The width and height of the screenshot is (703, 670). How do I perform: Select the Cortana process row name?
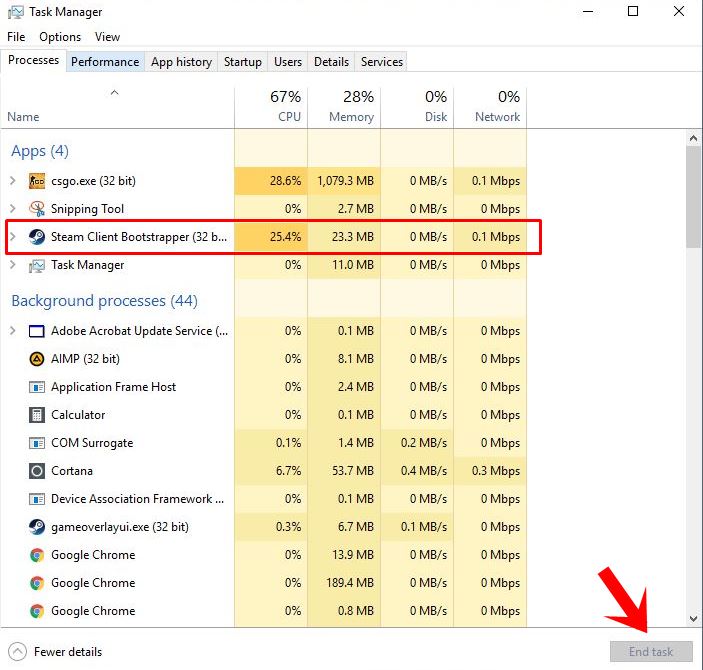(x=72, y=471)
